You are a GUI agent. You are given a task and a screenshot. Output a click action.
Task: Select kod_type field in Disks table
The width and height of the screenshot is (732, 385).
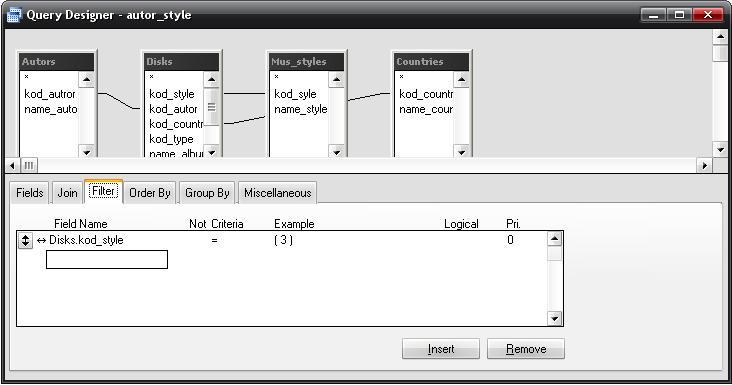(171, 139)
